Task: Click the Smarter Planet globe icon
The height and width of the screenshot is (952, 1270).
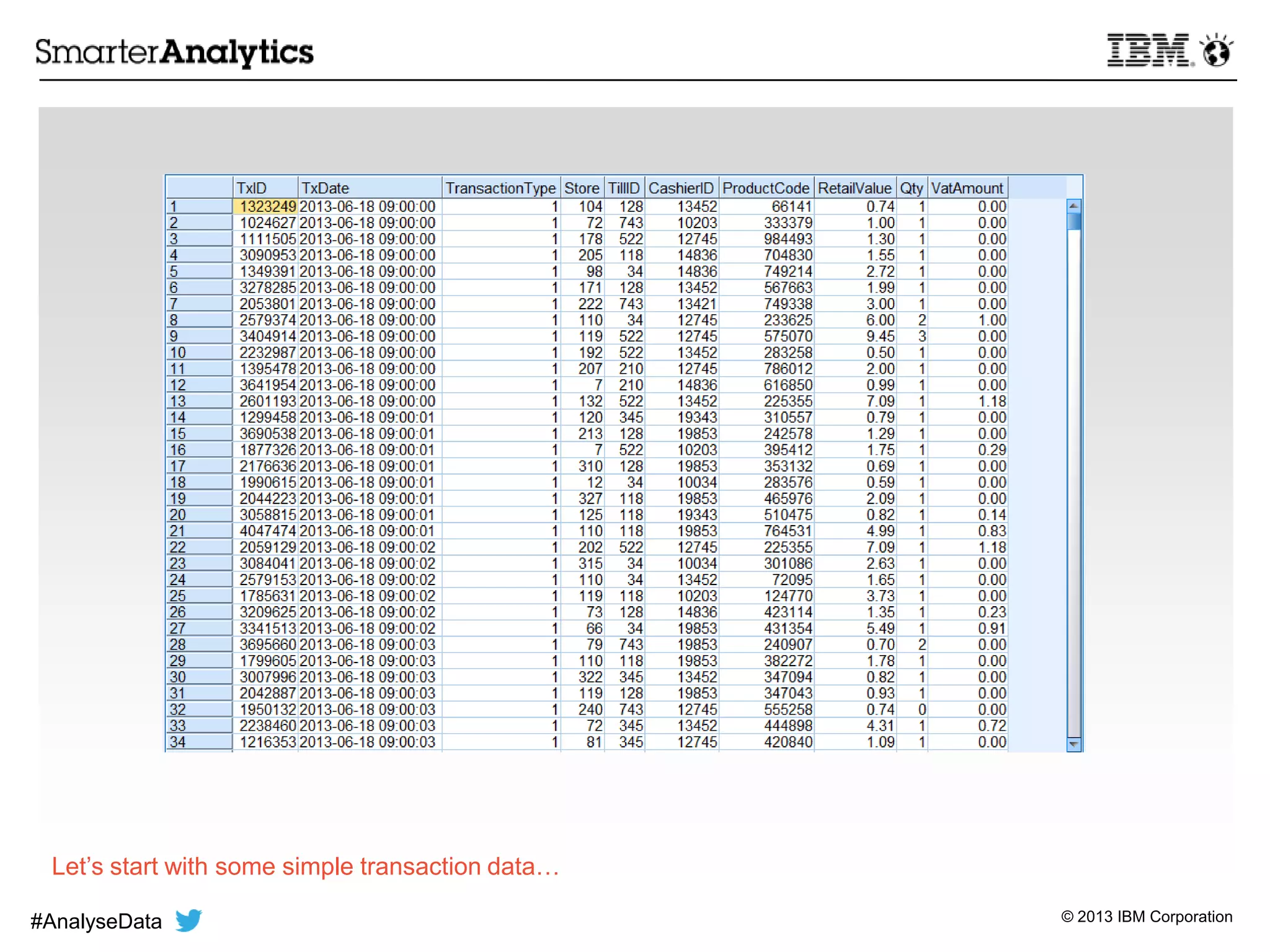Action: (x=1217, y=50)
